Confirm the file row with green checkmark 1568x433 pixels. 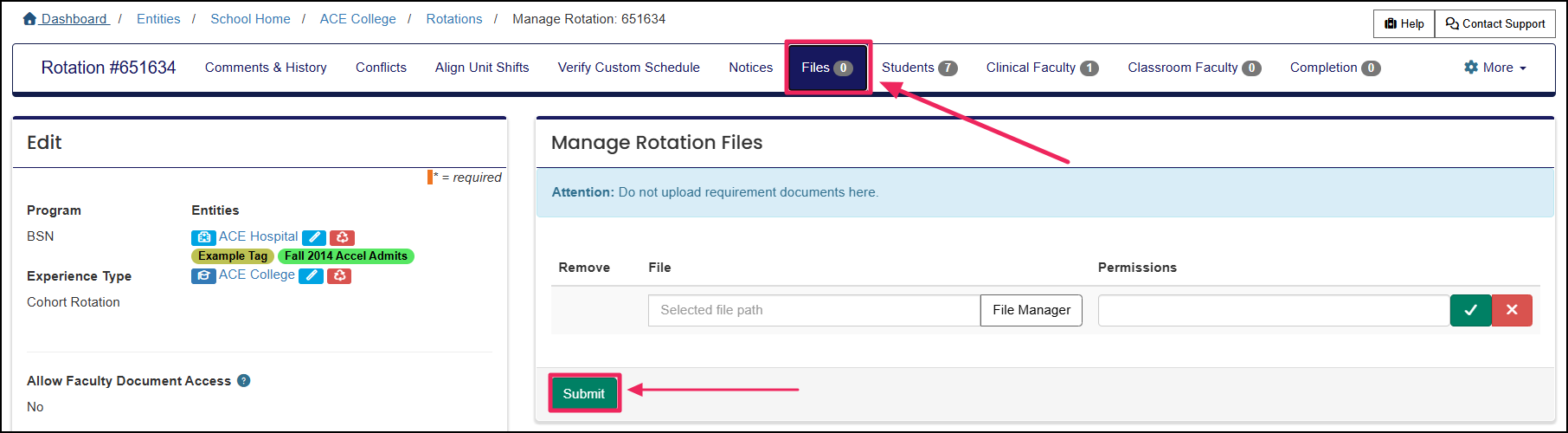click(1470, 310)
